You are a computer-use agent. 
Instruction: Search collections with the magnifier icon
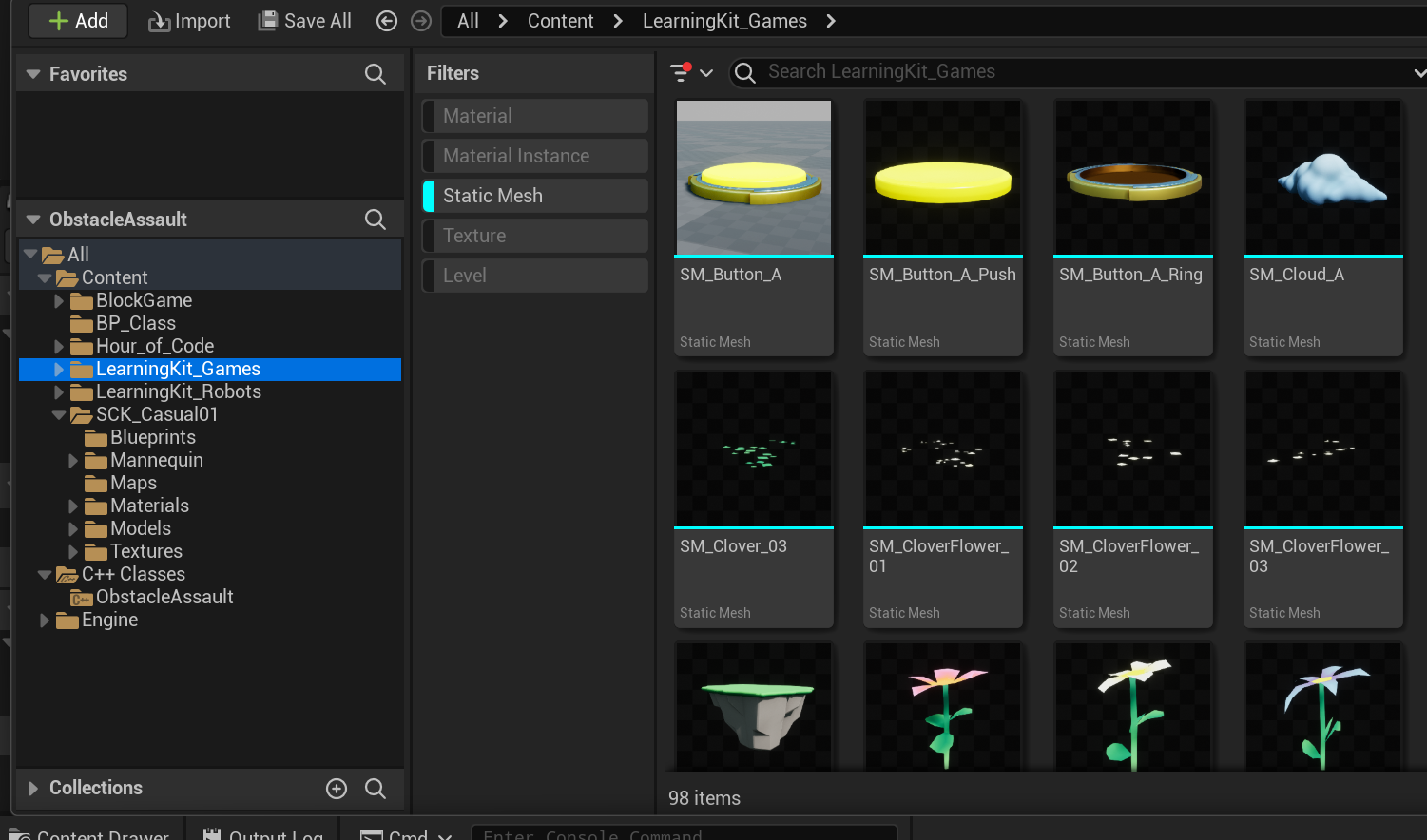[376, 789]
